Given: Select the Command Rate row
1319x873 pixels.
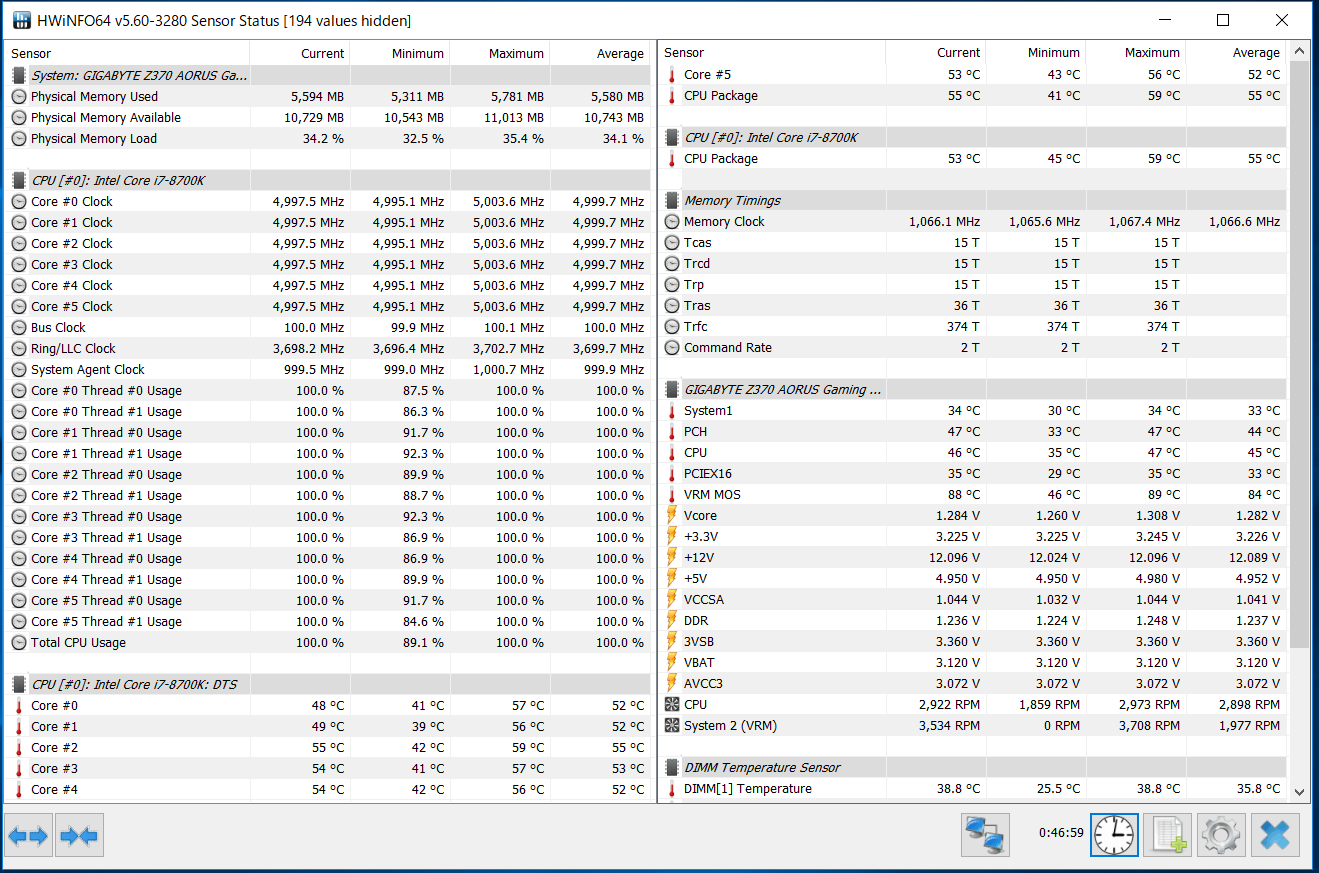Looking at the screenshot, I should tap(972, 347).
